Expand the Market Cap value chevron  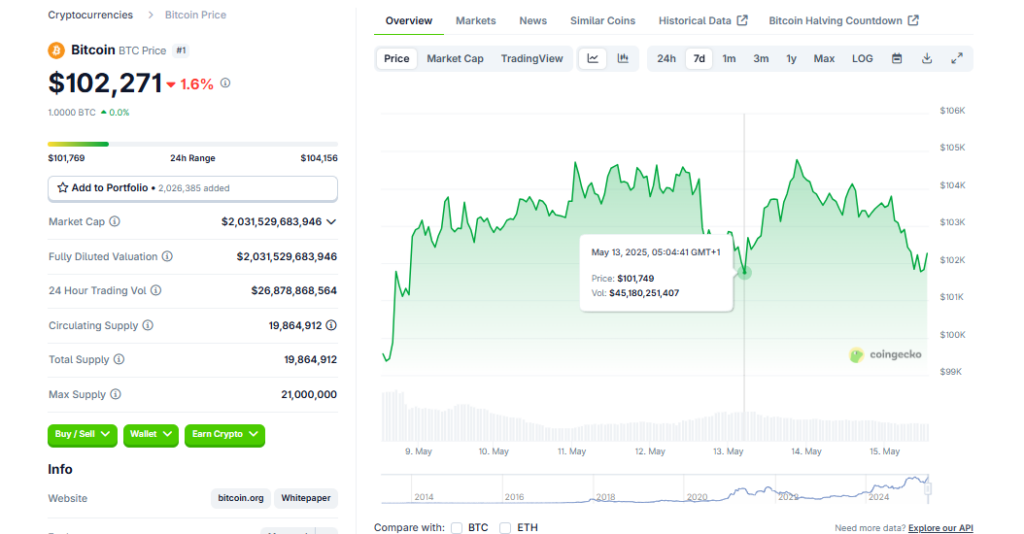331,222
